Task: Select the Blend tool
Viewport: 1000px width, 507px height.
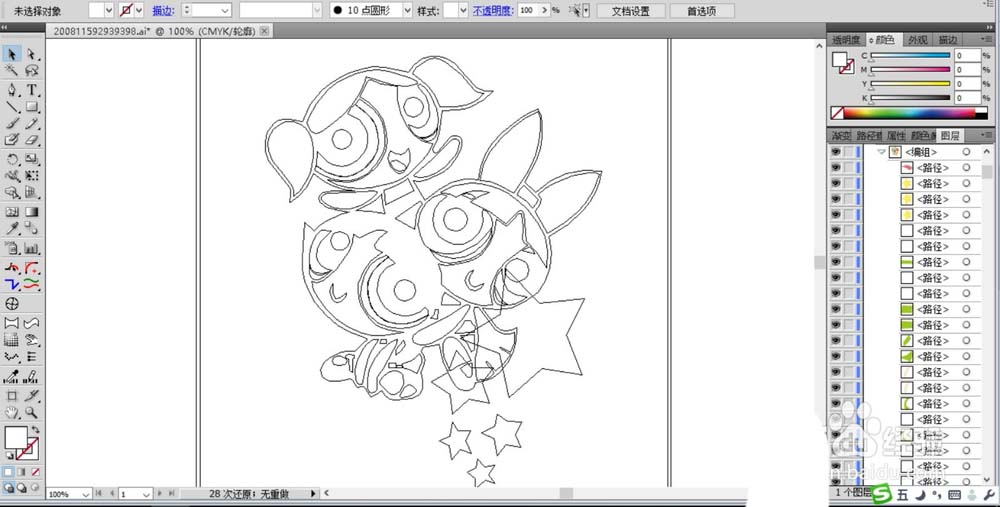Action: pyautogui.click(x=31, y=228)
